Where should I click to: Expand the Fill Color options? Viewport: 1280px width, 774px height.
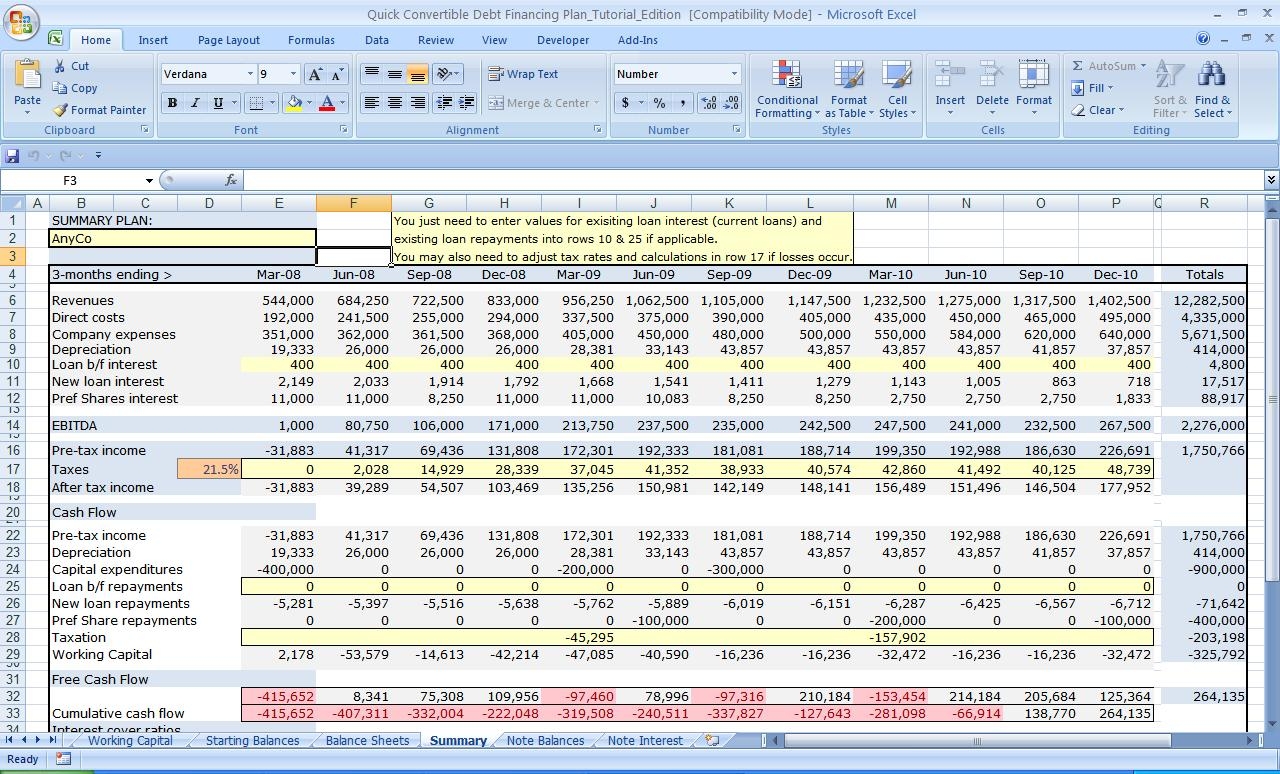click(x=308, y=102)
